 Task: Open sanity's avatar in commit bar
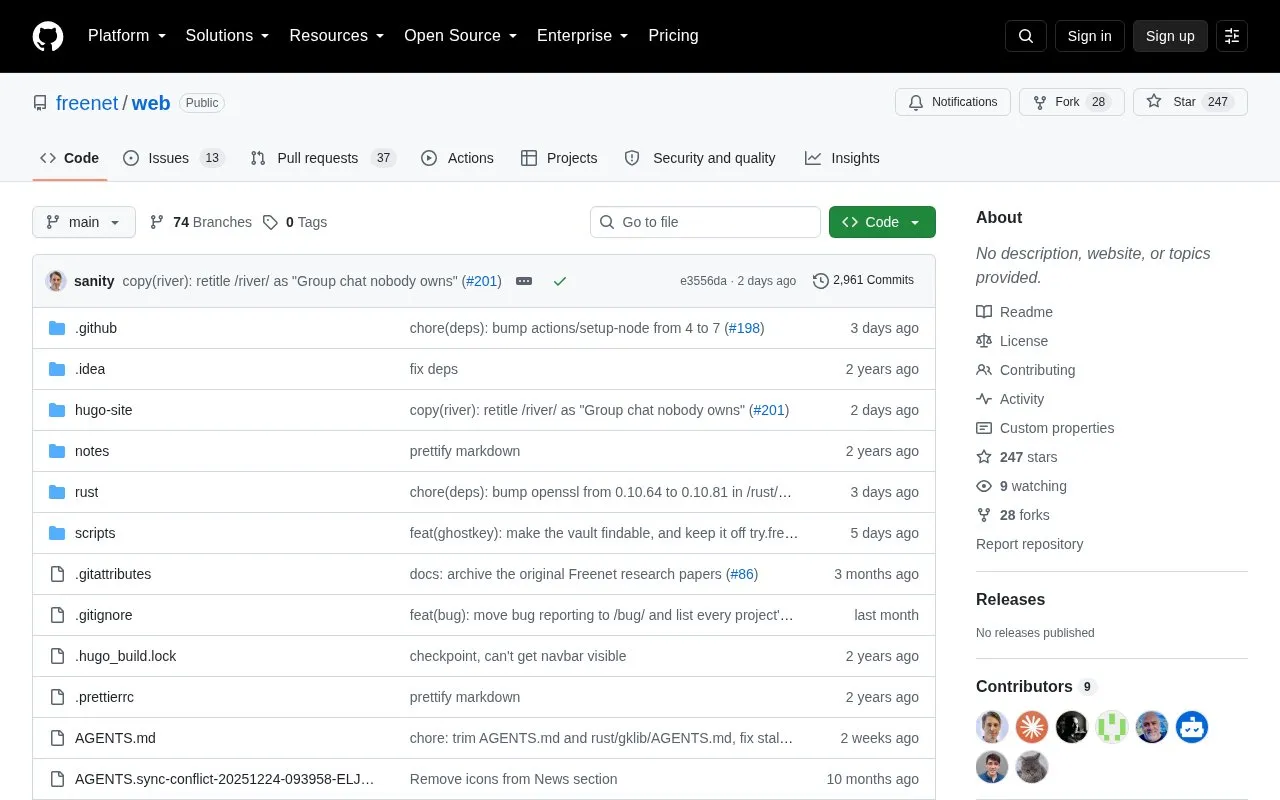click(x=56, y=281)
